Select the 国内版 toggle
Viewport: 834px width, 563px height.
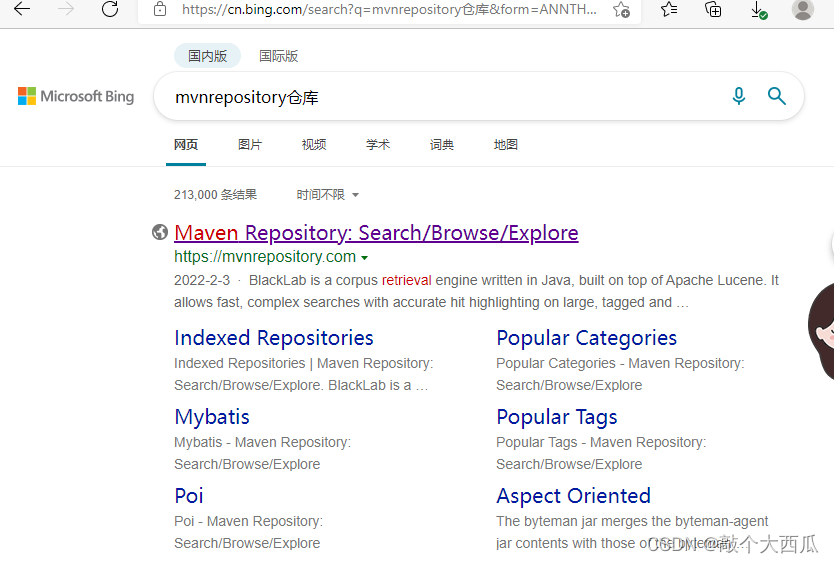(x=207, y=56)
